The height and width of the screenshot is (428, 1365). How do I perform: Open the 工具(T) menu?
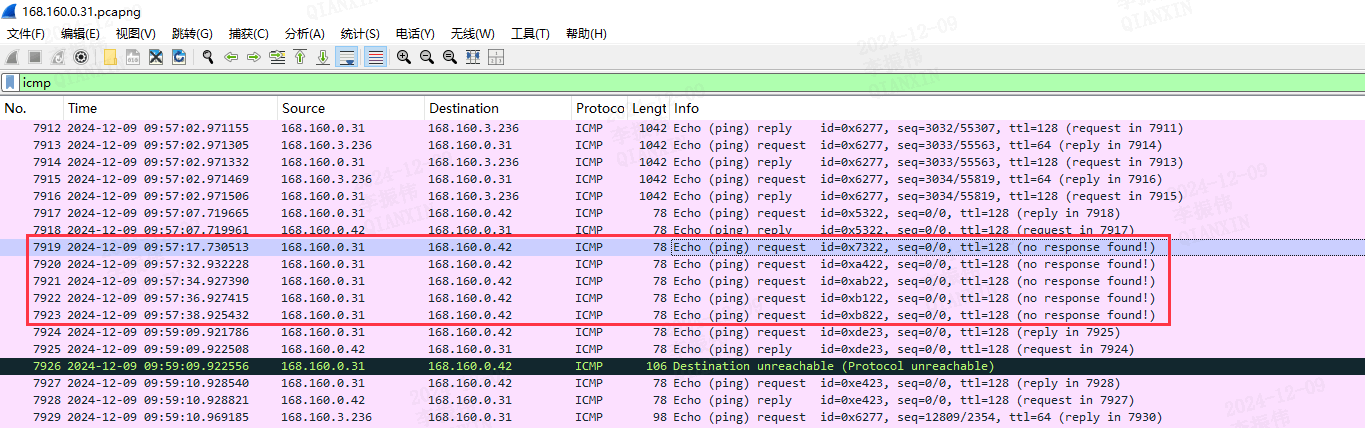click(x=530, y=34)
